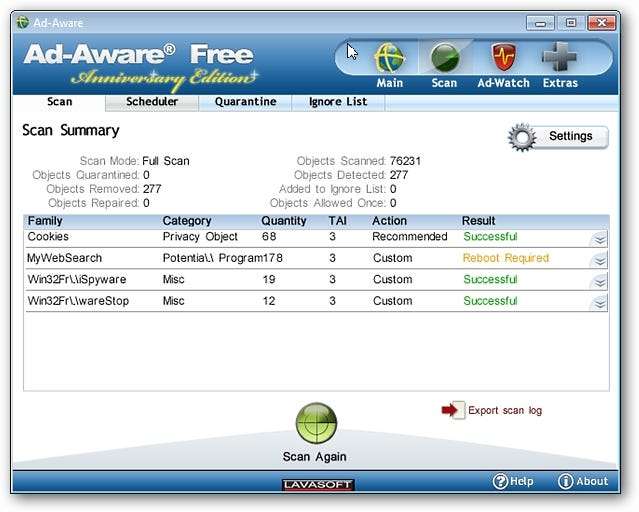The height and width of the screenshot is (512, 639).
Task: Close the Ad-Aware window
Action: click(x=602, y=23)
